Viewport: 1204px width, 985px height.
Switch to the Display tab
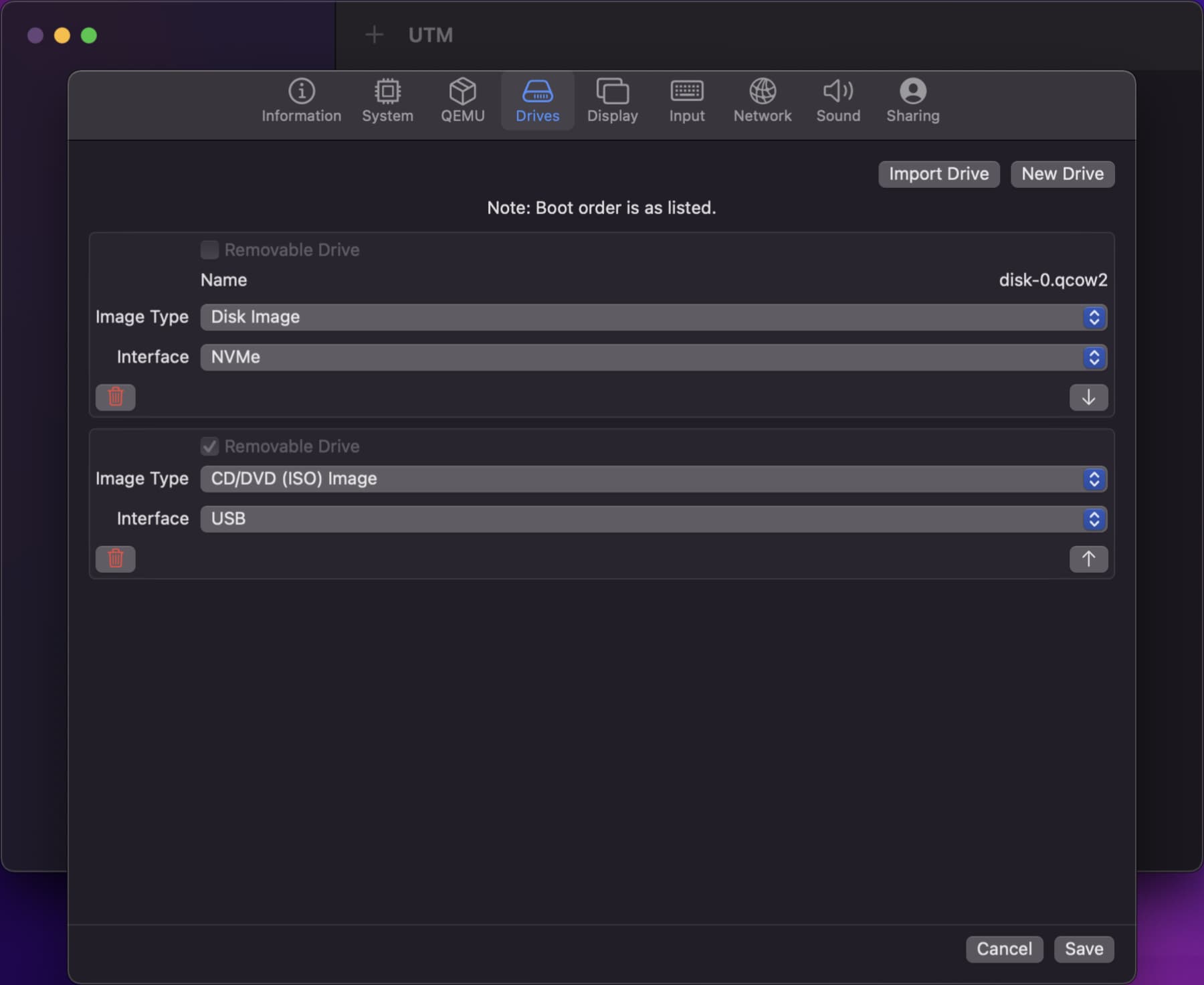pyautogui.click(x=612, y=101)
